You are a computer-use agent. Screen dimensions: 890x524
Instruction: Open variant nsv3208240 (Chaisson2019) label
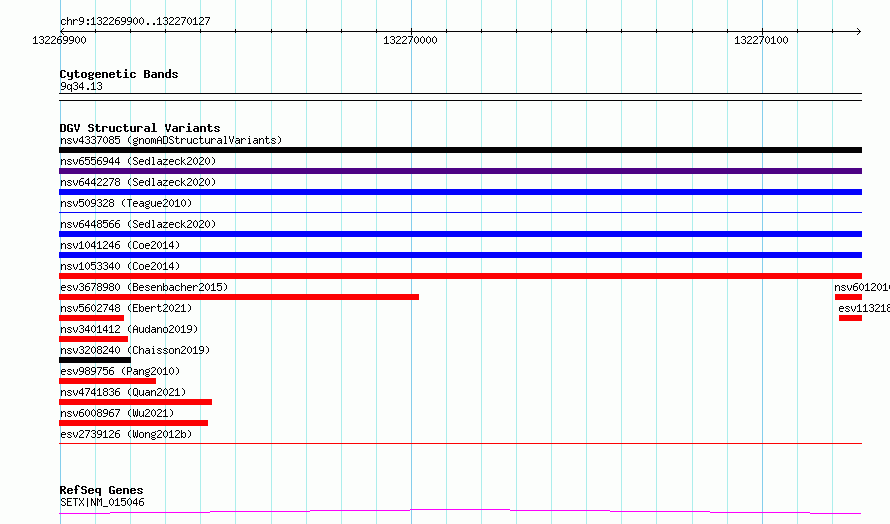[135, 350]
